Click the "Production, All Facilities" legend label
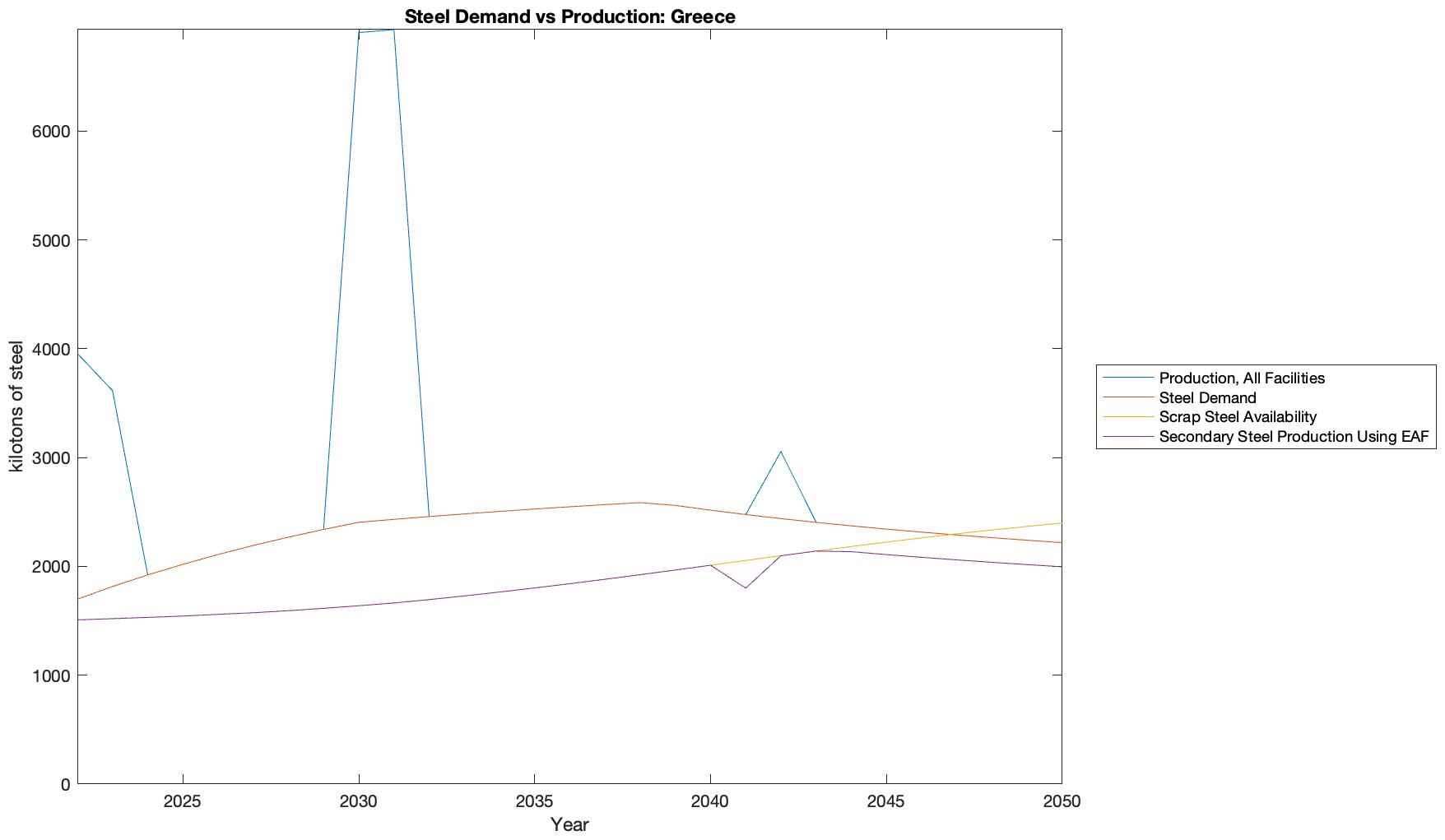The height and width of the screenshot is (840, 1445). click(x=1241, y=378)
